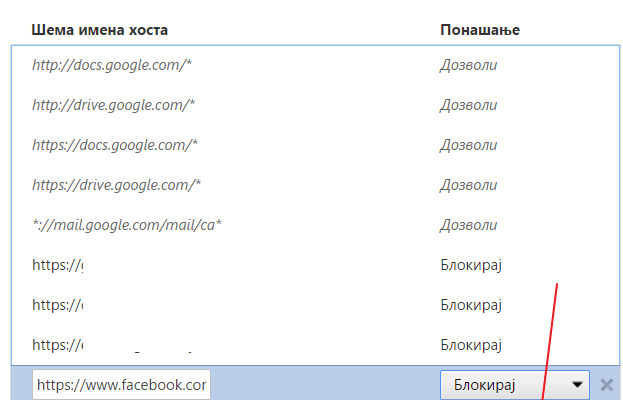Click Блокирај on the last listed blocked row

(x=471, y=345)
